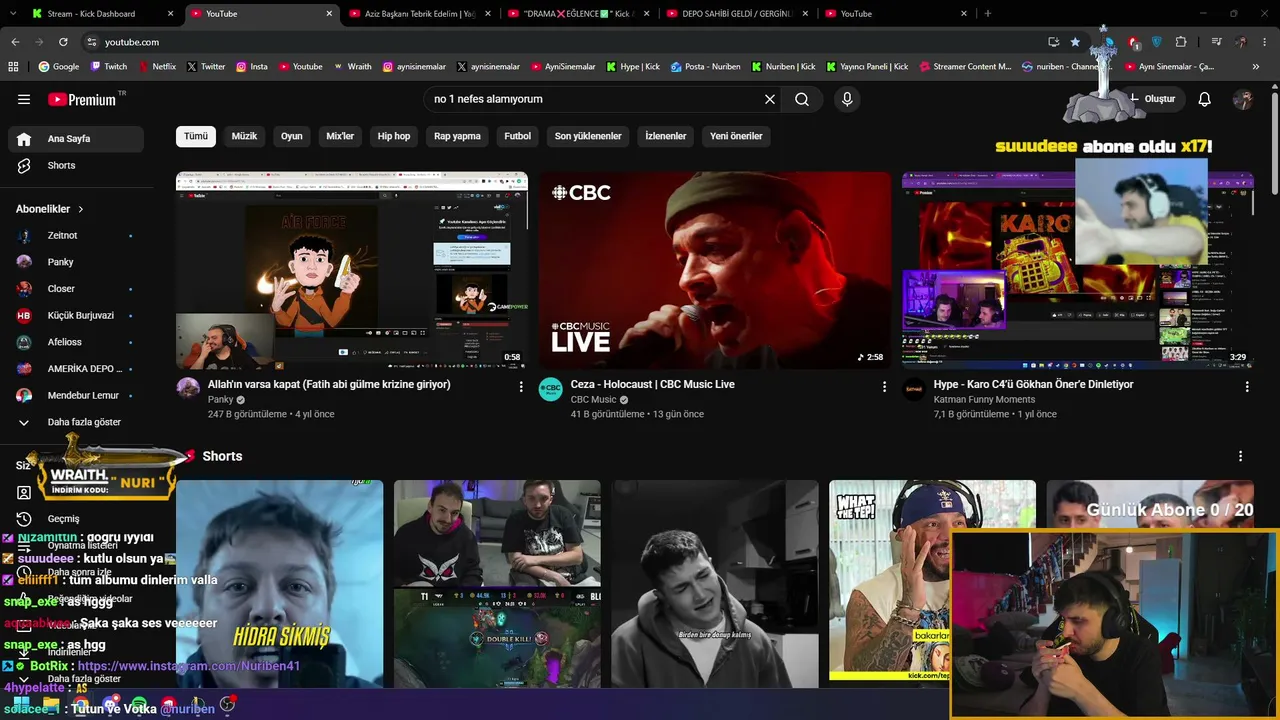Open the HİDRA SİKMİŞ Short
This screenshot has height=720, width=1280.
pos(279,584)
